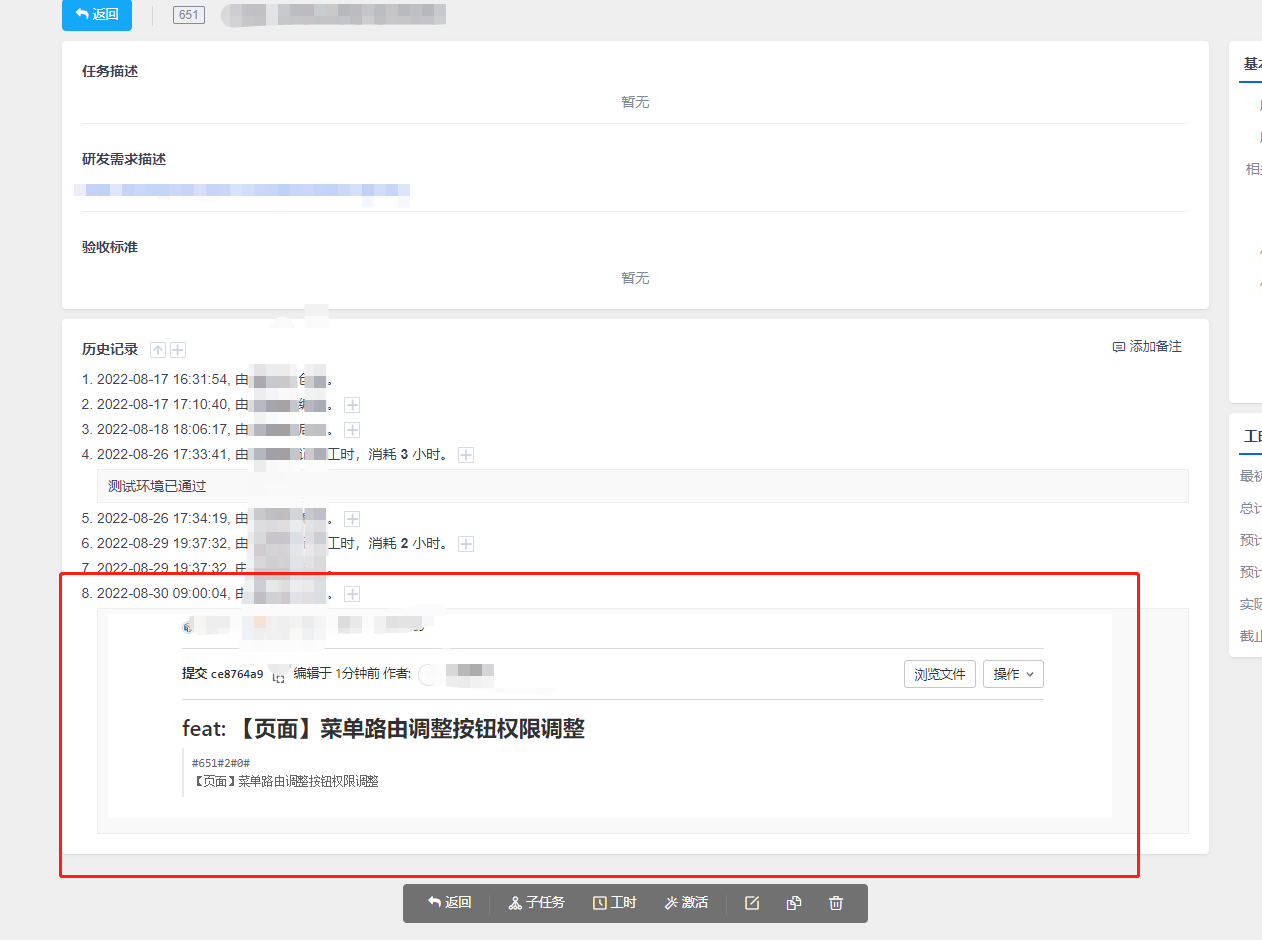Image resolution: width=1262 pixels, height=940 pixels.
Task: Expand details of 2022-08-26 17:33:41 history entry
Action: [466, 455]
